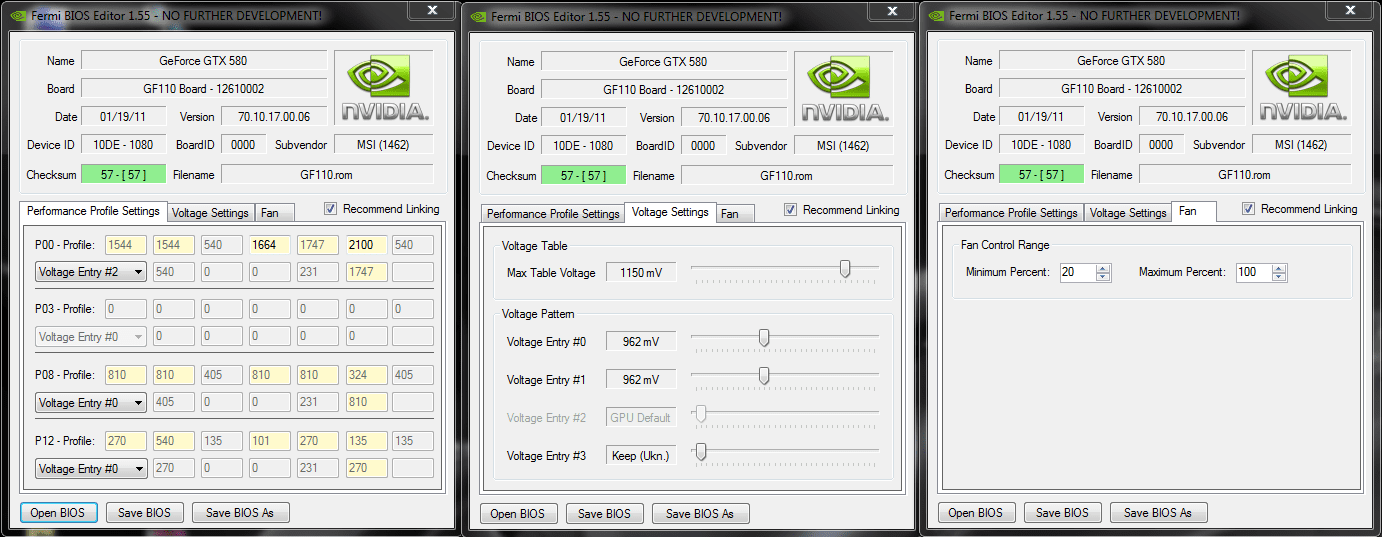Switch to Voltage Settings tab in left window

(210, 213)
